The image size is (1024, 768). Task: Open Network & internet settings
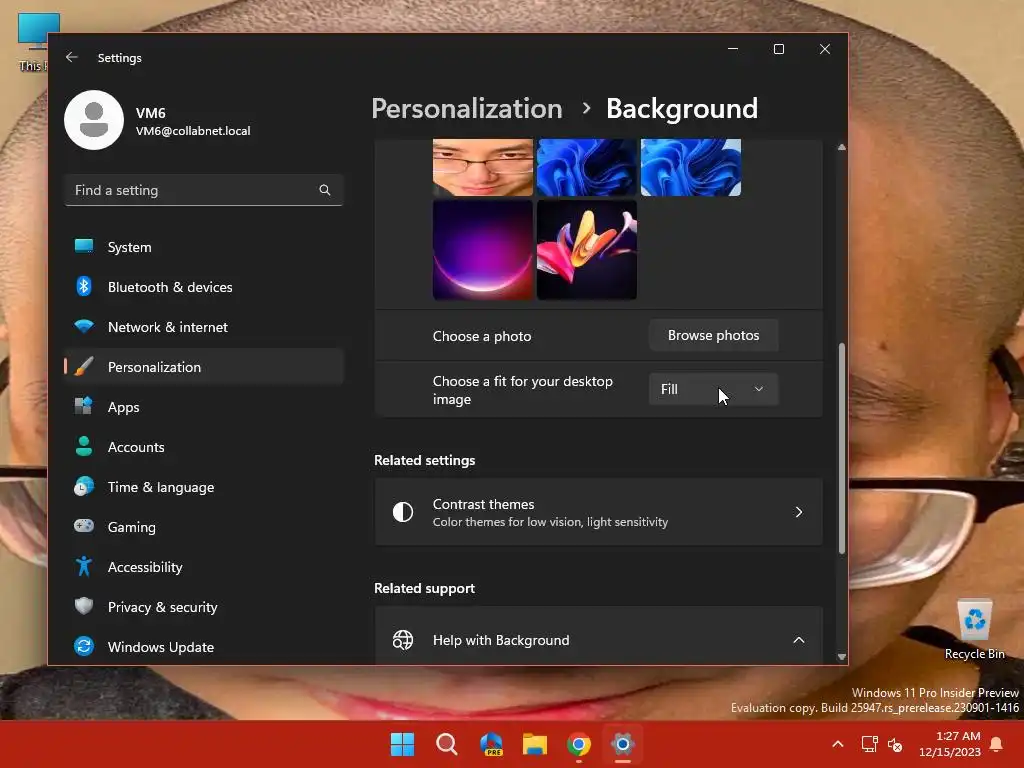click(204, 327)
